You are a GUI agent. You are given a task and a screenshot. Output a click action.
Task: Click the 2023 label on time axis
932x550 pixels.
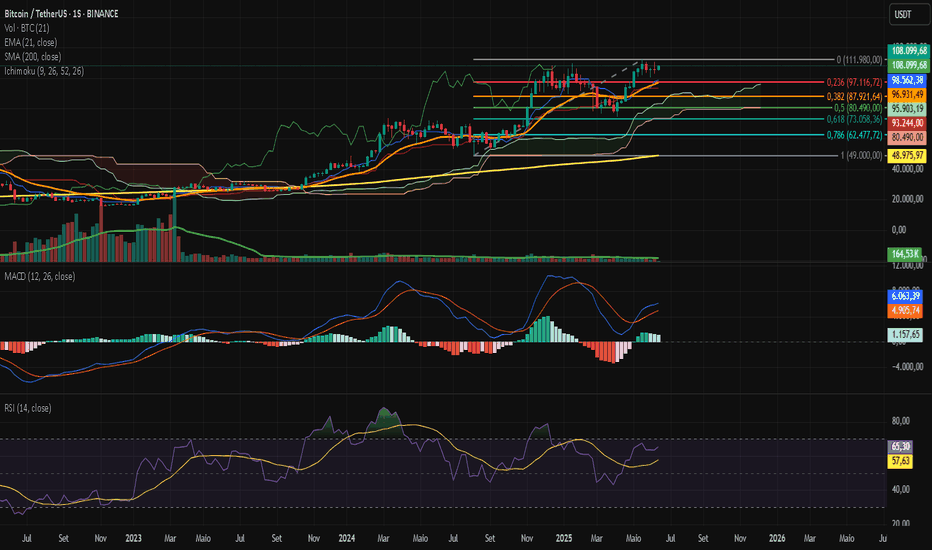pyautogui.click(x=133, y=538)
